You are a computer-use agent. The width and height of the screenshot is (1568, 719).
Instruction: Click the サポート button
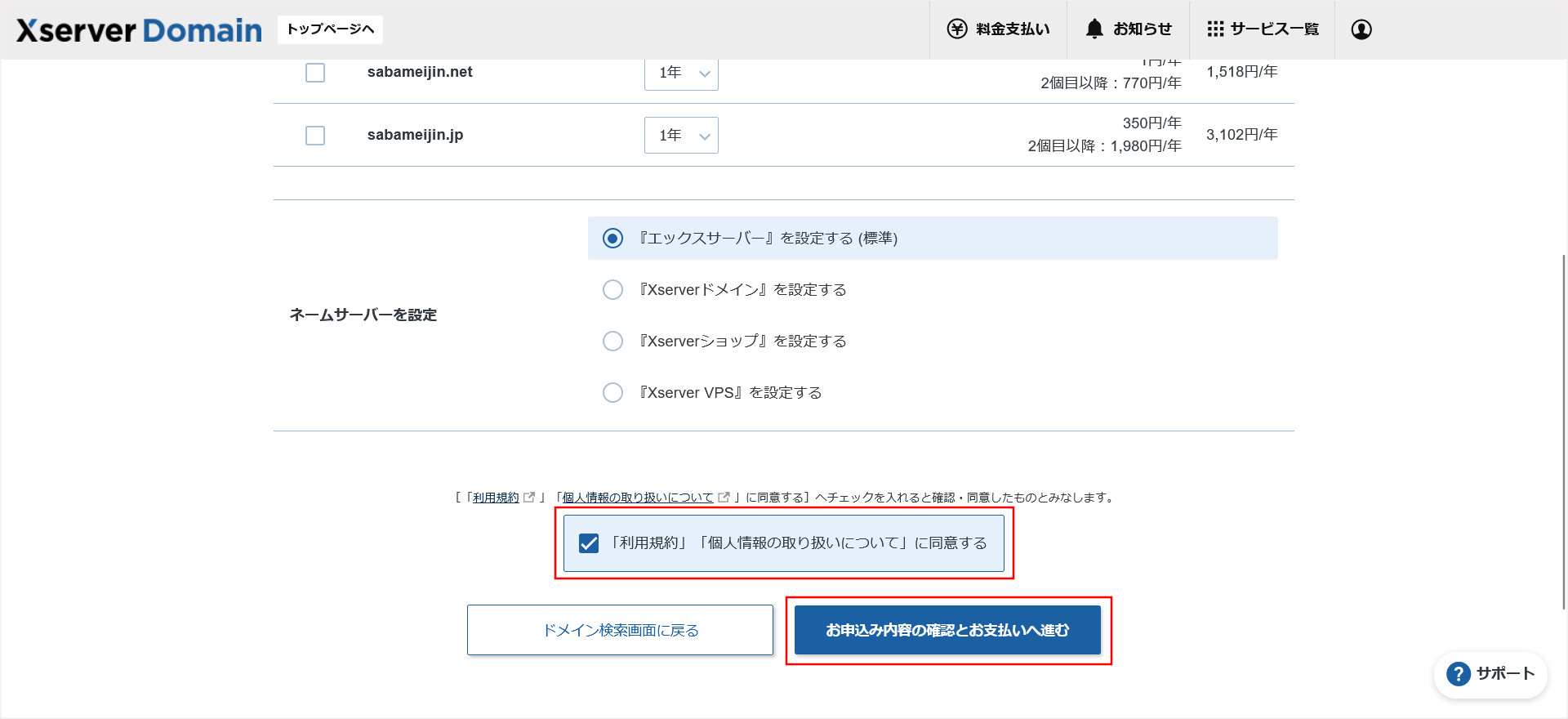[x=1490, y=674]
